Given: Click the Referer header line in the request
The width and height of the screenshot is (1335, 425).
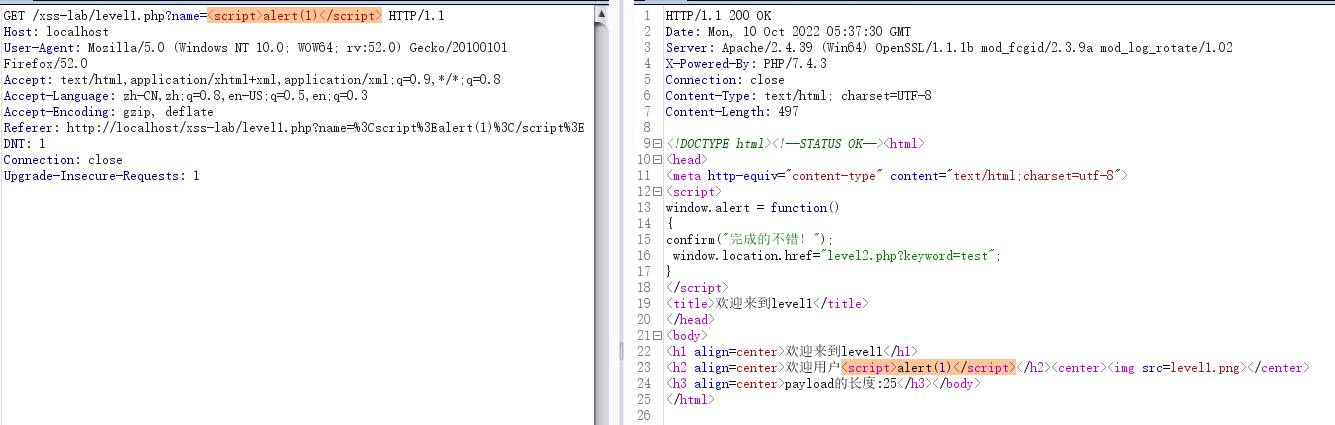Looking at the screenshot, I should coord(293,128).
